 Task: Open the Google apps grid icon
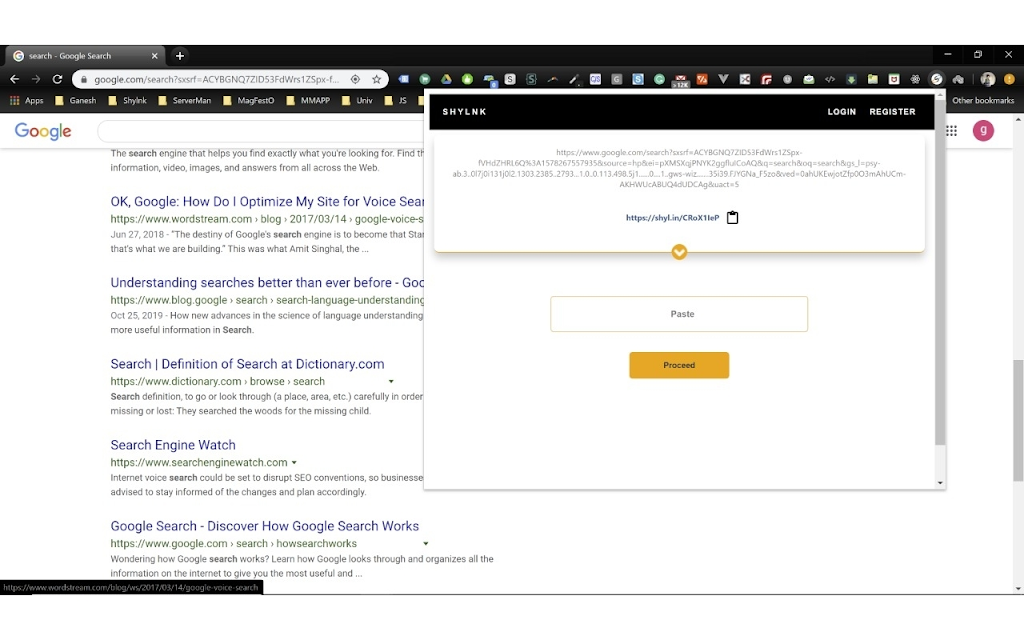(952, 131)
